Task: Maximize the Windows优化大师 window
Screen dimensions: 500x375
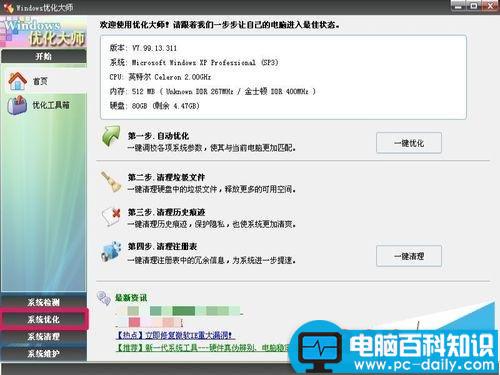Action: coord(474,6)
